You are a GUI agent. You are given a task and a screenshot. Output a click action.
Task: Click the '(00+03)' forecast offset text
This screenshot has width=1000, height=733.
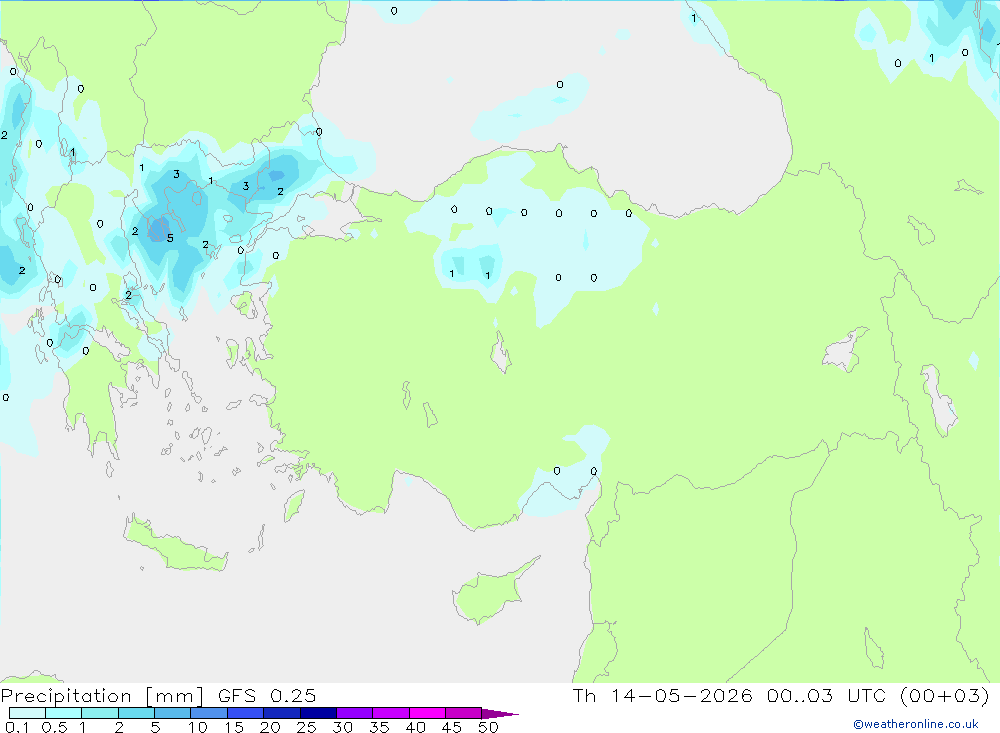945,695
